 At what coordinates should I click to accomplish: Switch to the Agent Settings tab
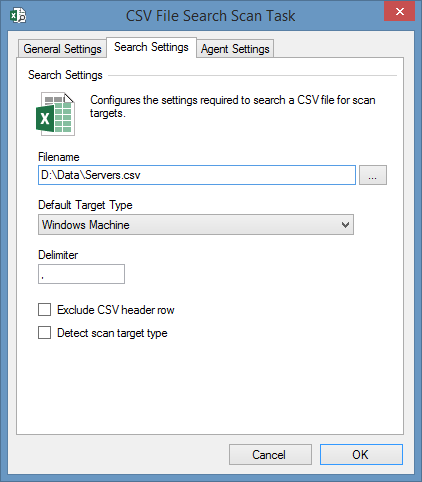click(x=235, y=49)
